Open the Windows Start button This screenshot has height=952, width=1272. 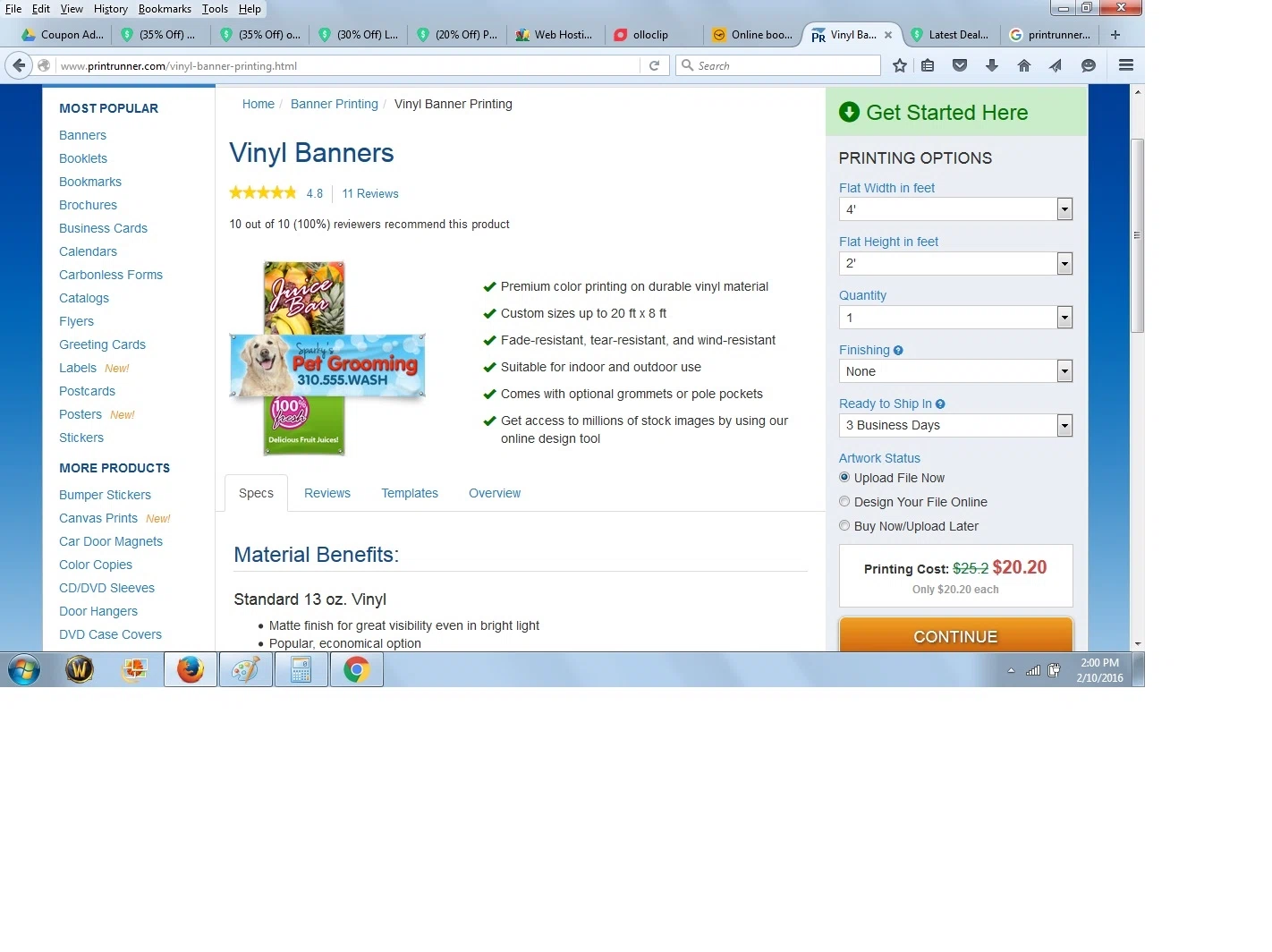(24, 669)
